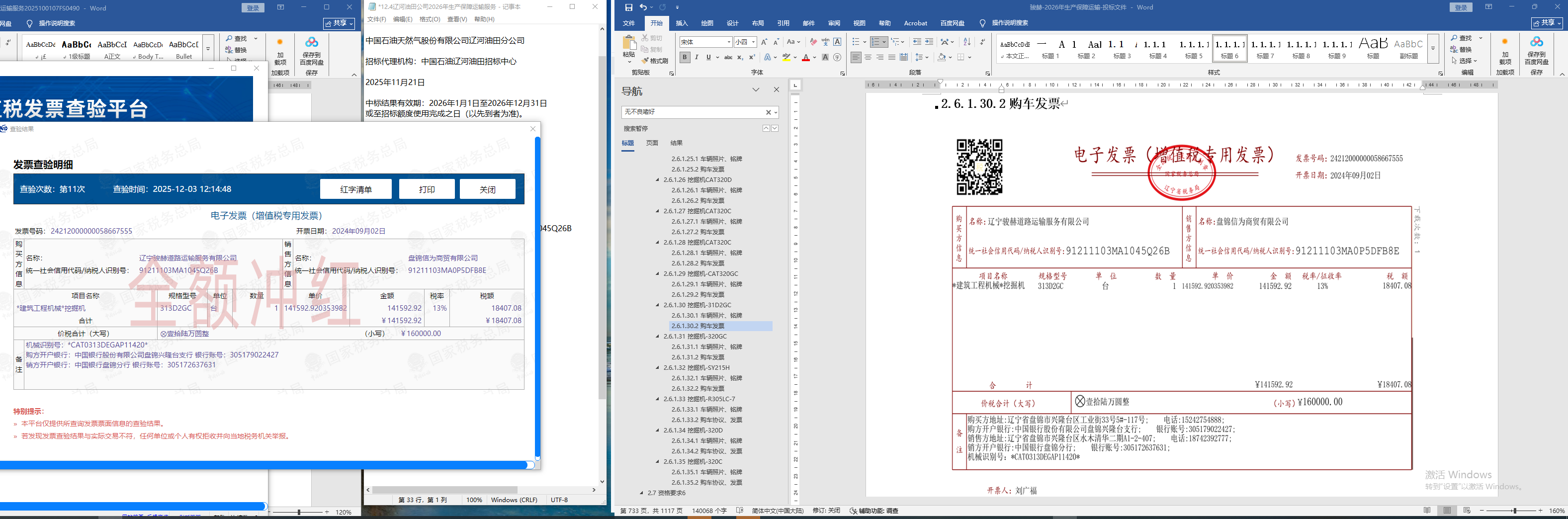Viewport: 1568px width, 519px height.
Task: Toggle italic formatting in font group
Action: click(697, 57)
